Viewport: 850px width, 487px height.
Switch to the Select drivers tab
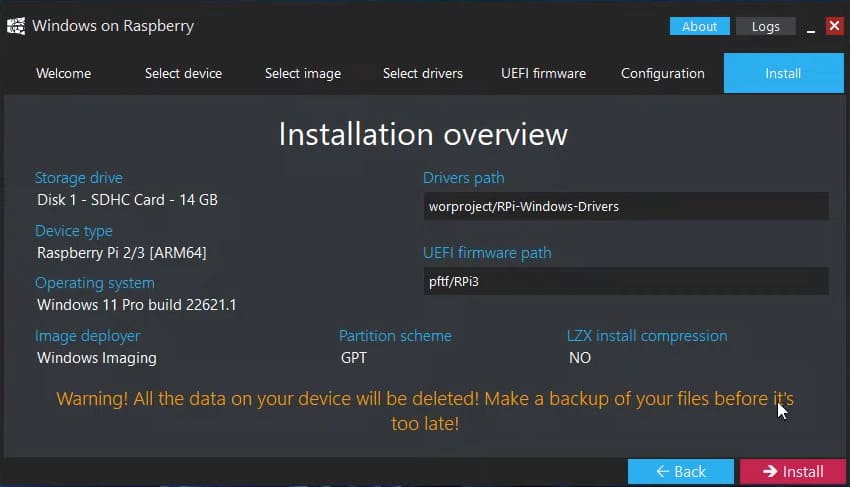422,73
